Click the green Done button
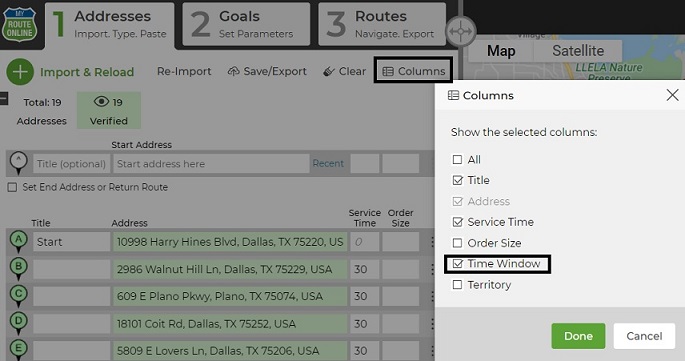Image resolution: width=685 pixels, height=361 pixels. (578, 336)
